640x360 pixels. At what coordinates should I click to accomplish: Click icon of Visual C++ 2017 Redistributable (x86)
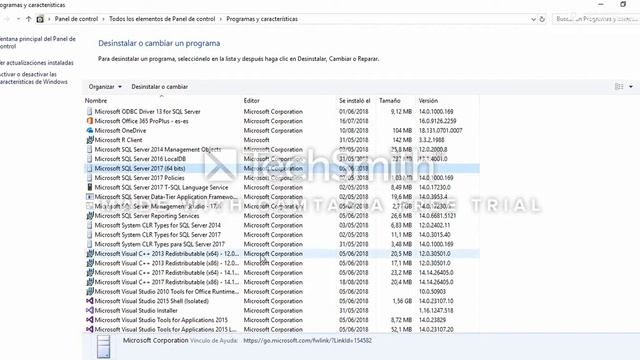89,282
